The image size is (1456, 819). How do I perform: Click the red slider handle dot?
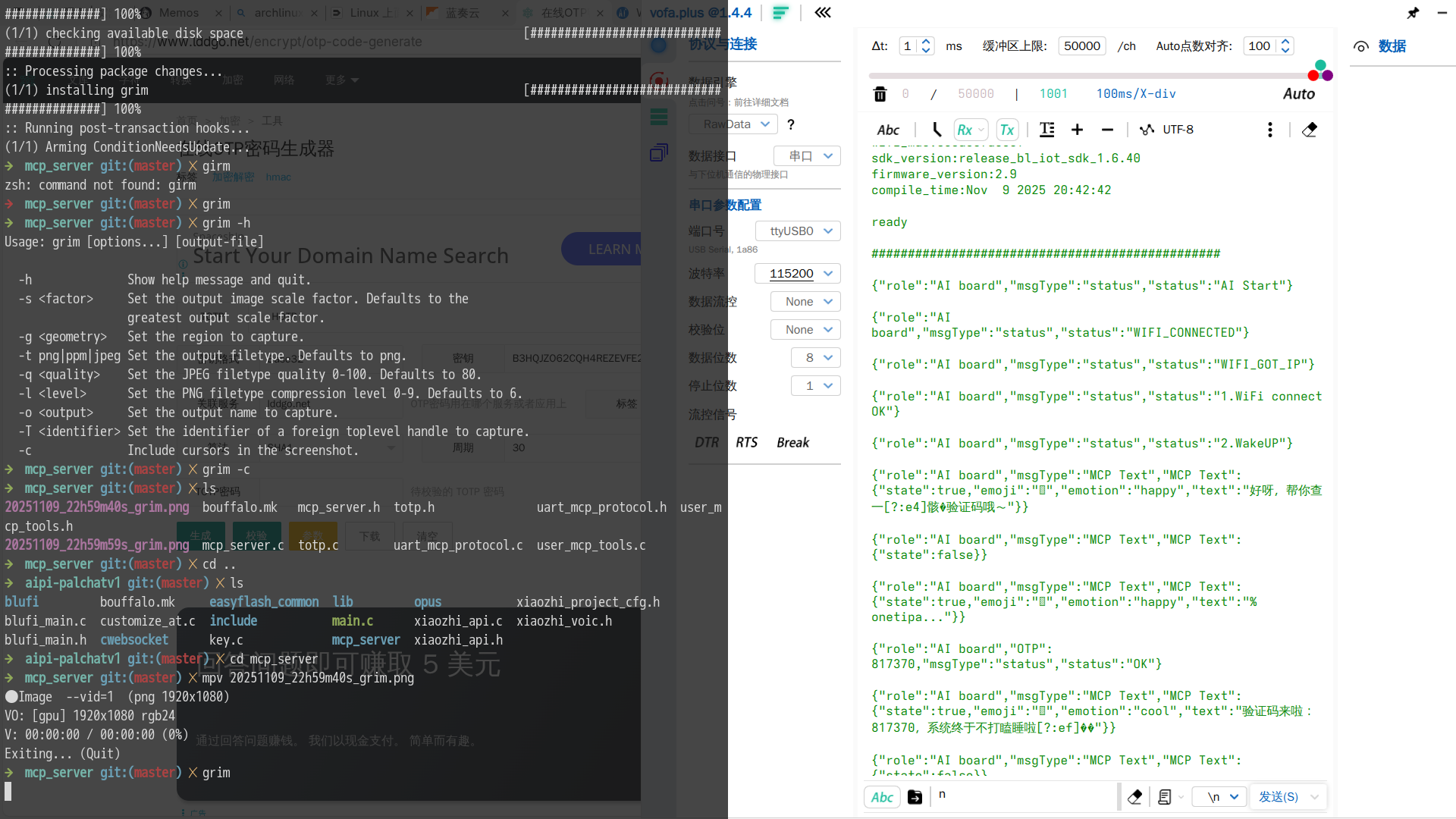click(x=1313, y=75)
